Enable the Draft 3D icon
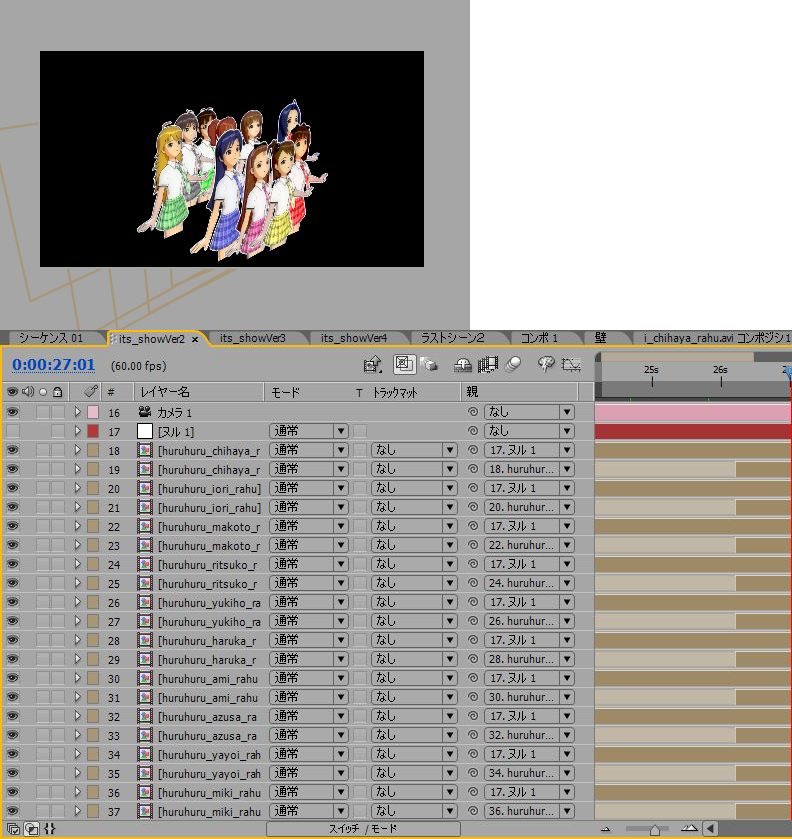 (428, 365)
